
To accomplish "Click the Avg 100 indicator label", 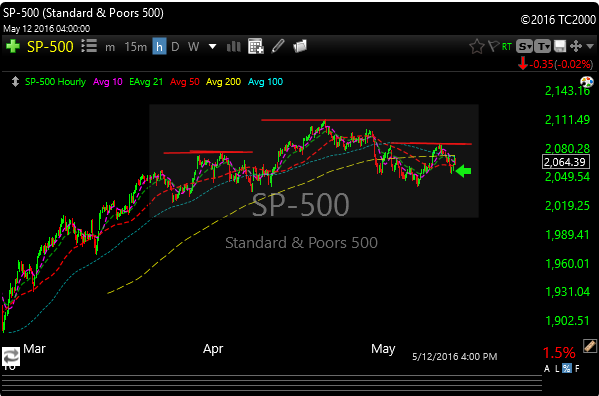I will 266,82.
